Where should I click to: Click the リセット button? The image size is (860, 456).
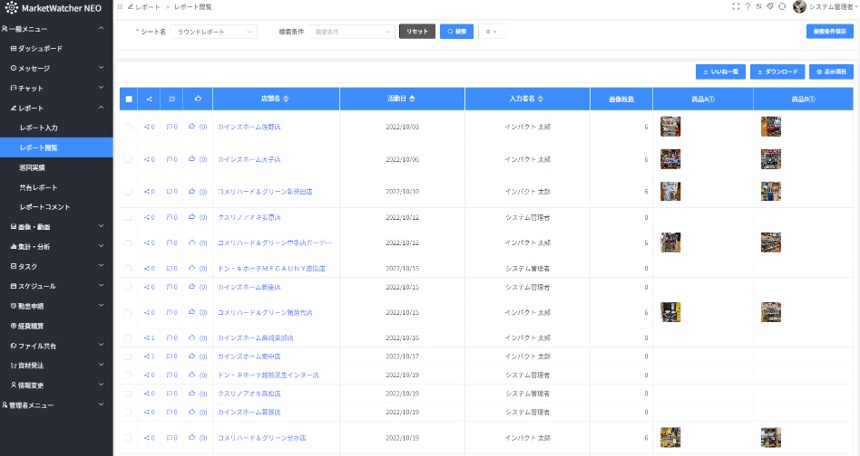click(417, 32)
